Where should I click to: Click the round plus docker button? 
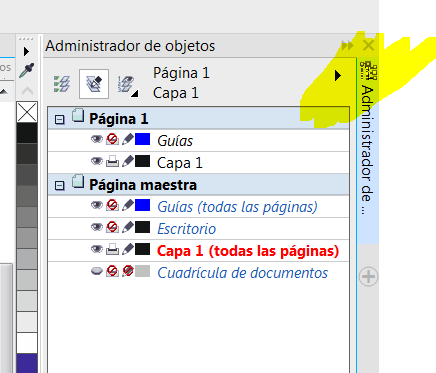pos(368,276)
